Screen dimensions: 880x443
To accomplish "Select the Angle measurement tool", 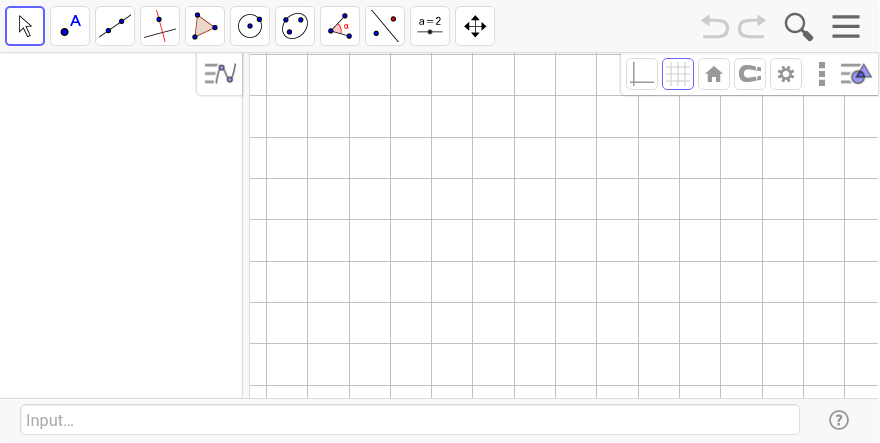I will click(x=340, y=26).
